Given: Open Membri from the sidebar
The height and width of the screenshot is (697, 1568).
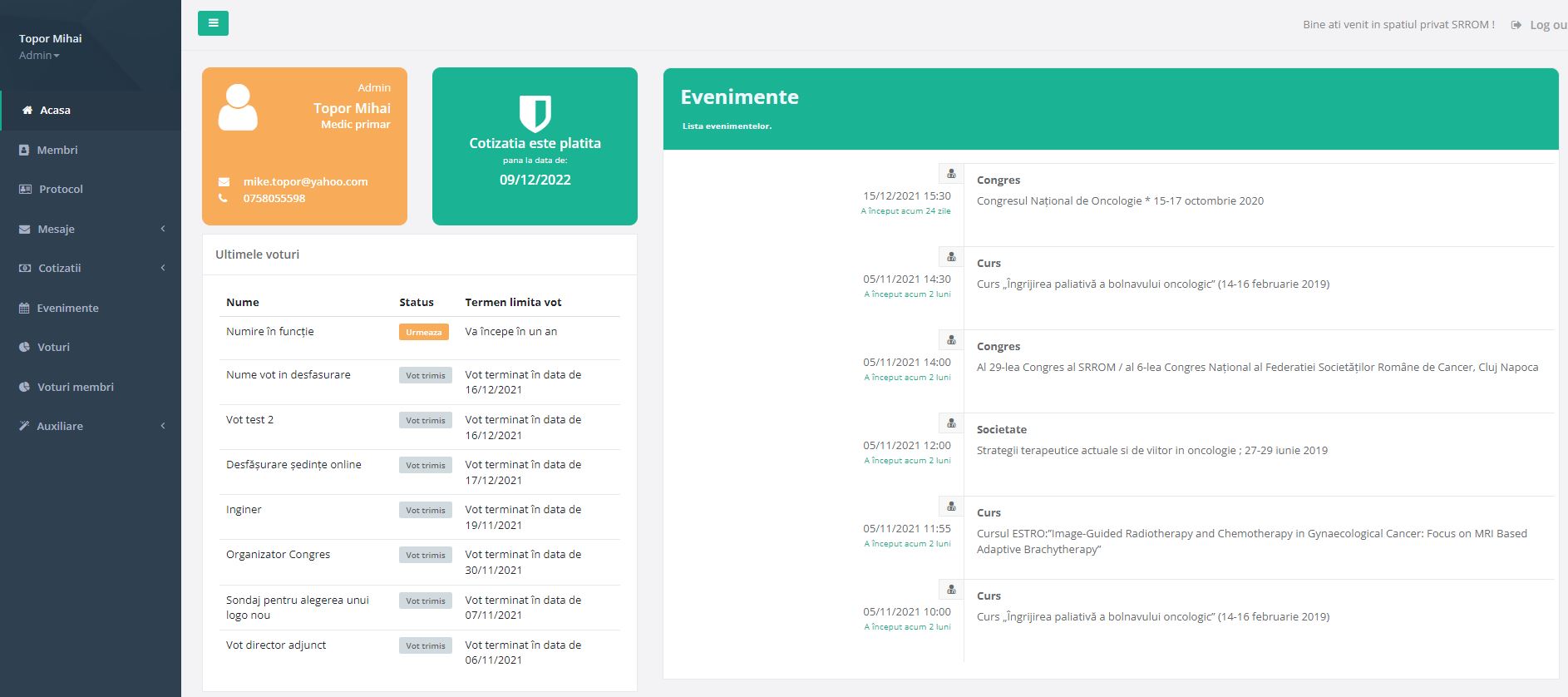Looking at the screenshot, I should tap(57, 150).
